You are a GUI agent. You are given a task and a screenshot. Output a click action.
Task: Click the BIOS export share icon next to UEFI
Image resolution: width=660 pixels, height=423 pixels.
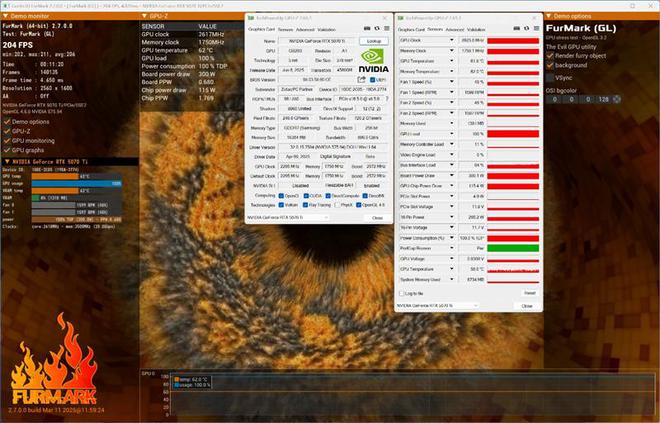(361, 80)
